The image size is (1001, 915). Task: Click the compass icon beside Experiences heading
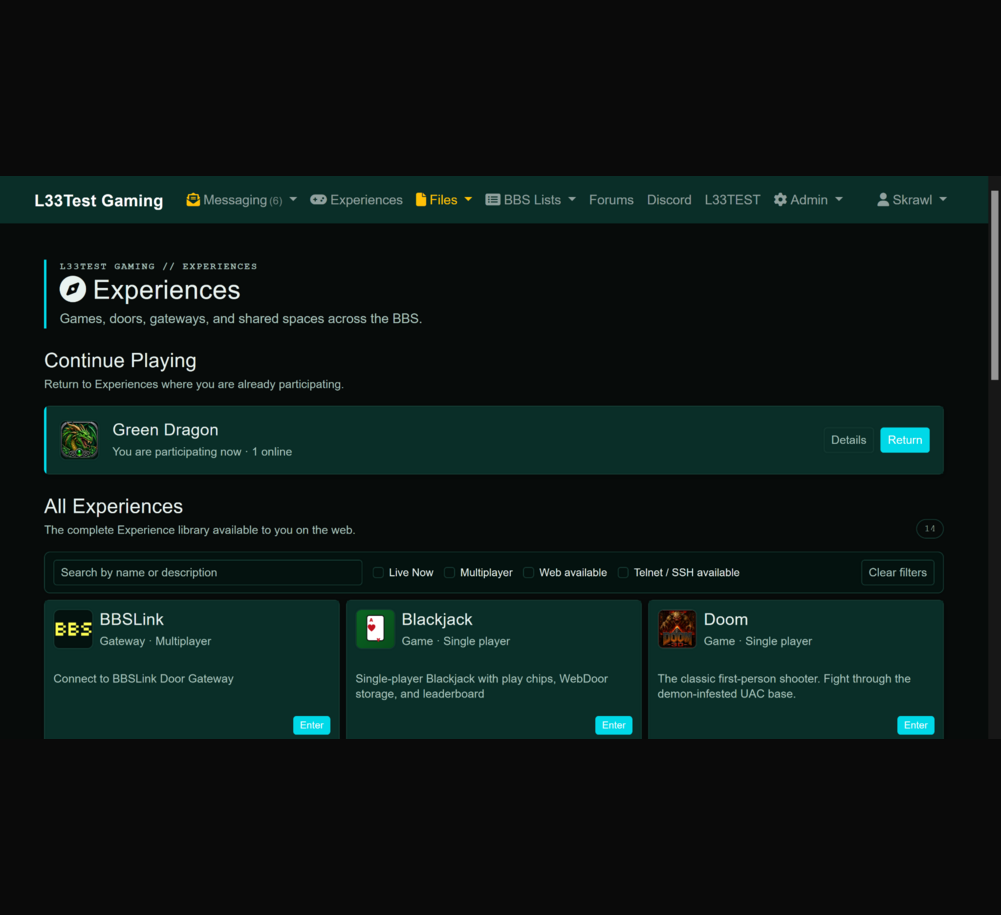tap(73, 289)
